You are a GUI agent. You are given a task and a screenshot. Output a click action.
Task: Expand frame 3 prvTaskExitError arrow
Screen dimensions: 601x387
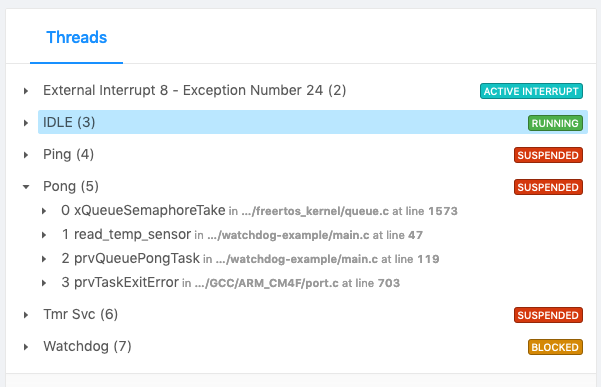(x=44, y=283)
